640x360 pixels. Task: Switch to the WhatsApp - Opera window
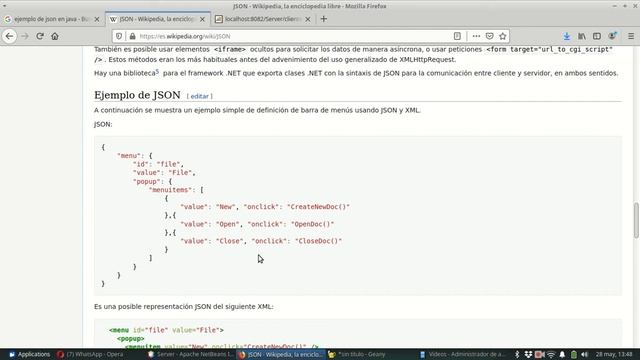point(91,354)
